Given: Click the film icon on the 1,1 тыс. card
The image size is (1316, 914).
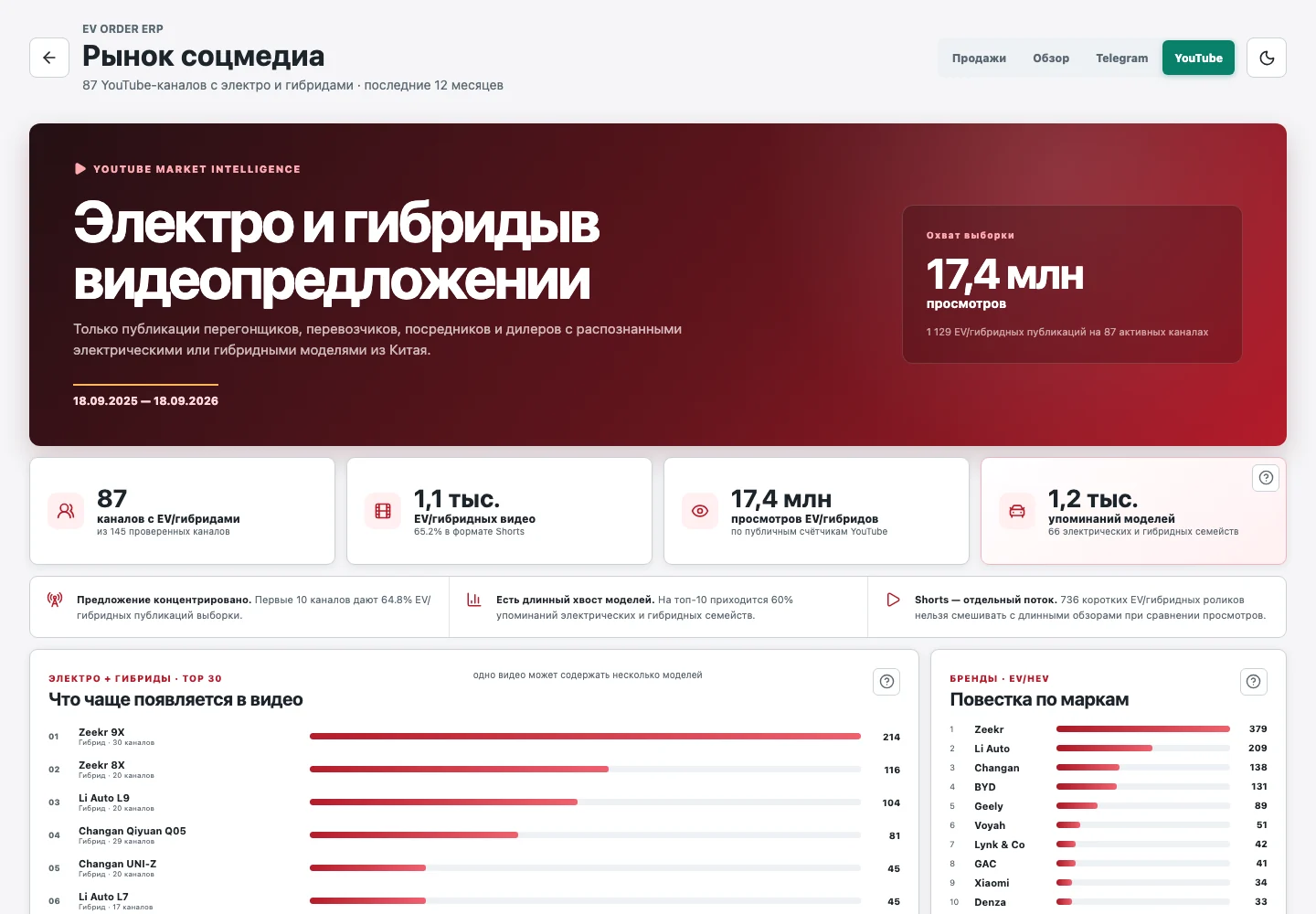Looking at the screenshot, I should [x=383, y=511].
